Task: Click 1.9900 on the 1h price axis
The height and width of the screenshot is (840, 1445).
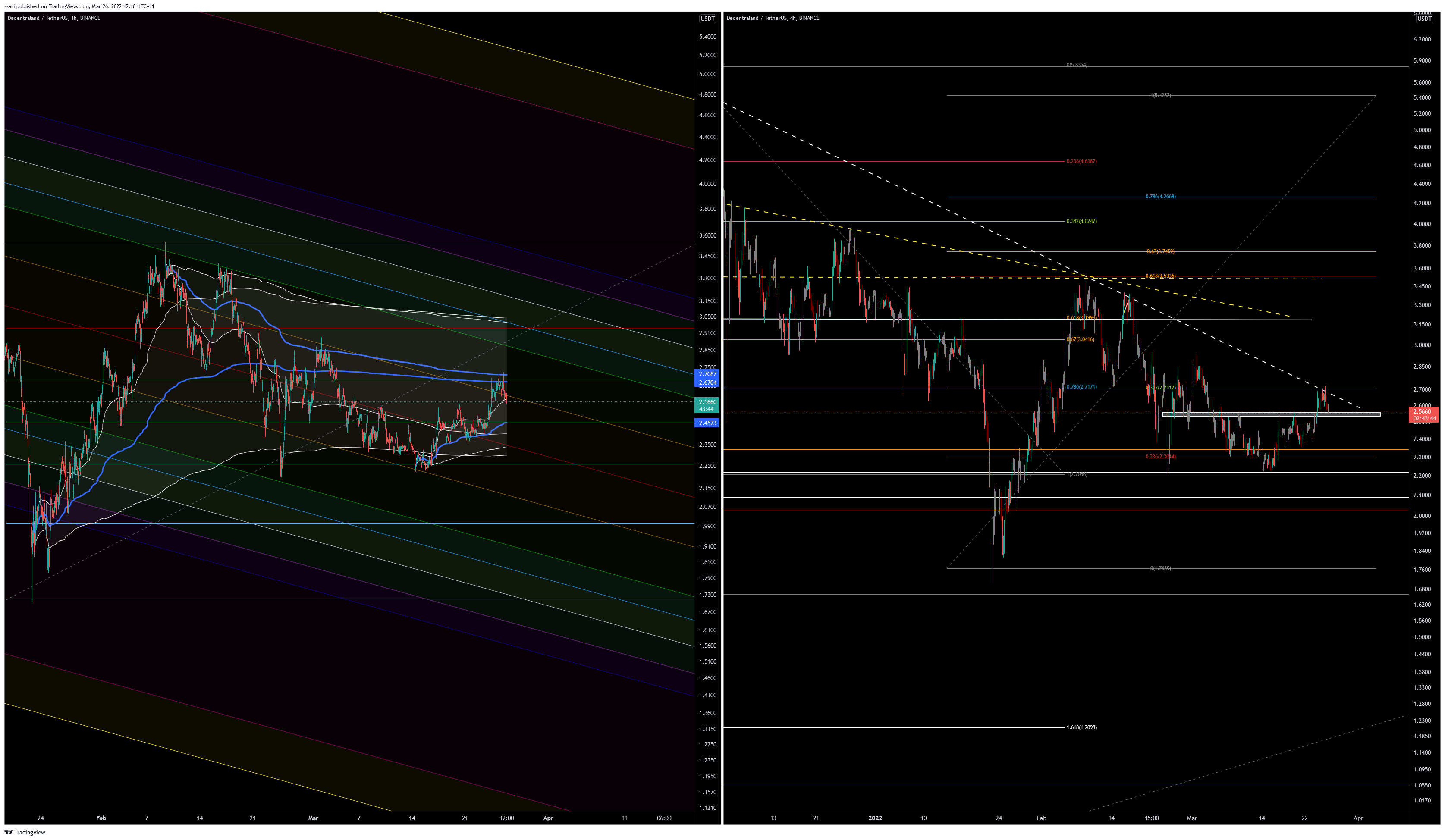Action: tap(707, 527)
